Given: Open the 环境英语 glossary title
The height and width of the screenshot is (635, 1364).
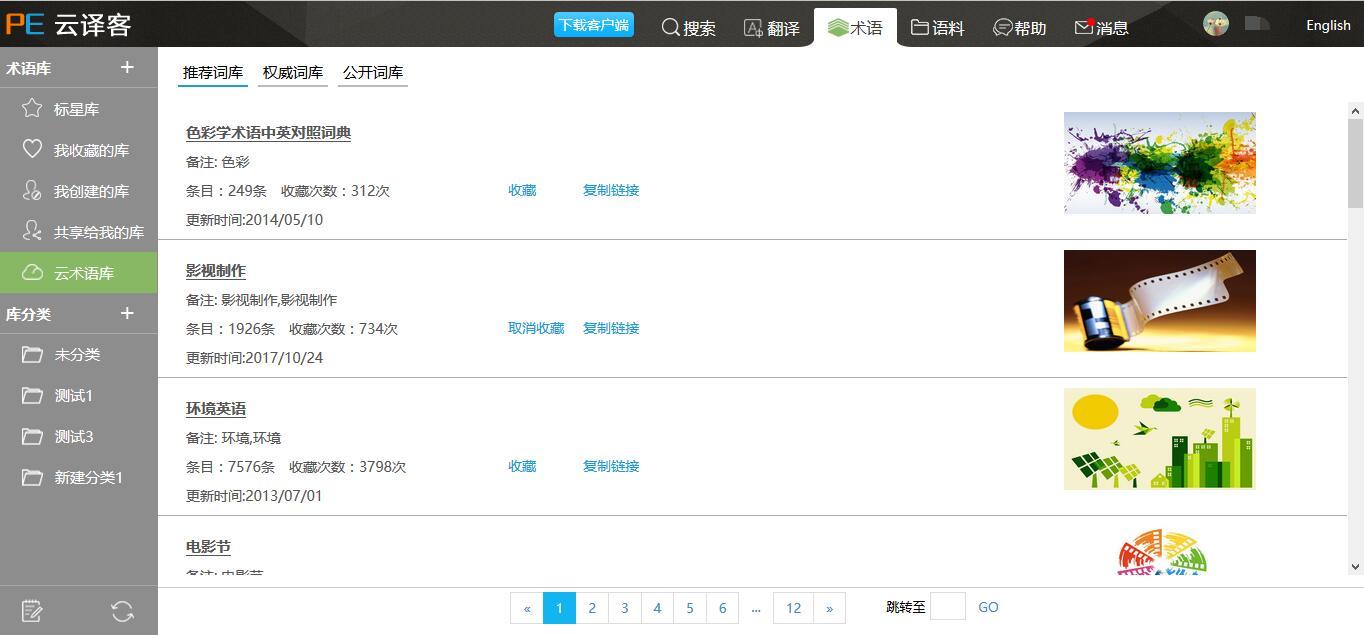Looking at the screenshot, I should pyautogui.click(x=216, y=409).
